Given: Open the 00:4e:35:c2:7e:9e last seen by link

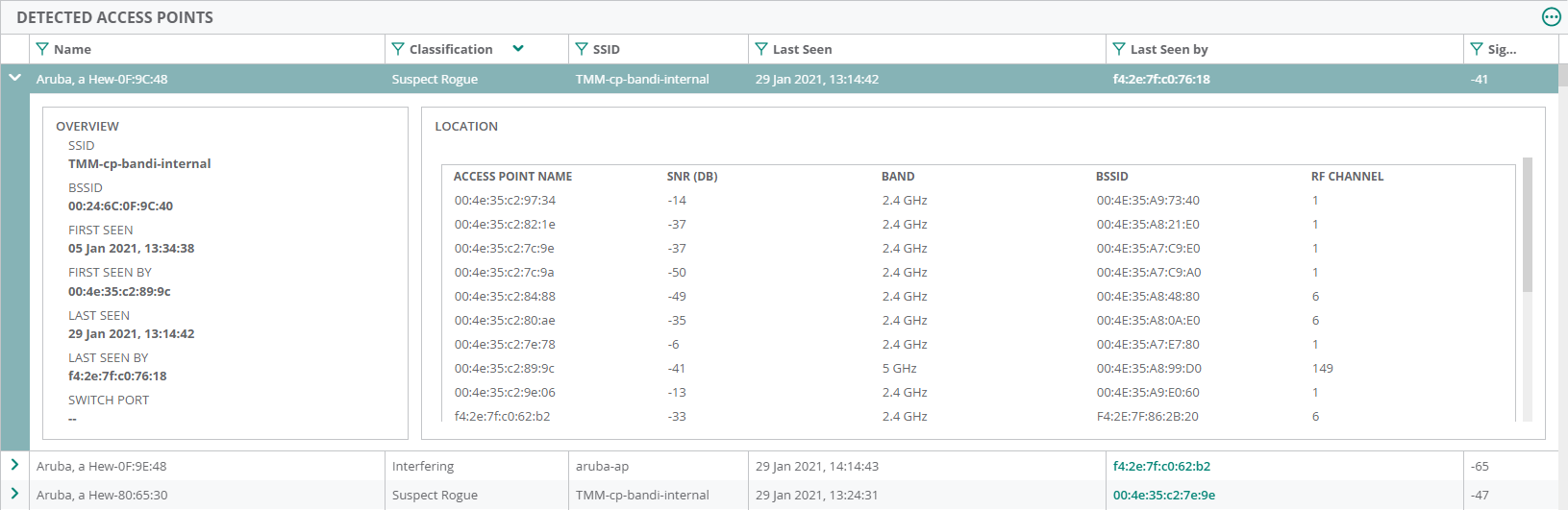Looking at the screenshot, I should click(1163, 496).
